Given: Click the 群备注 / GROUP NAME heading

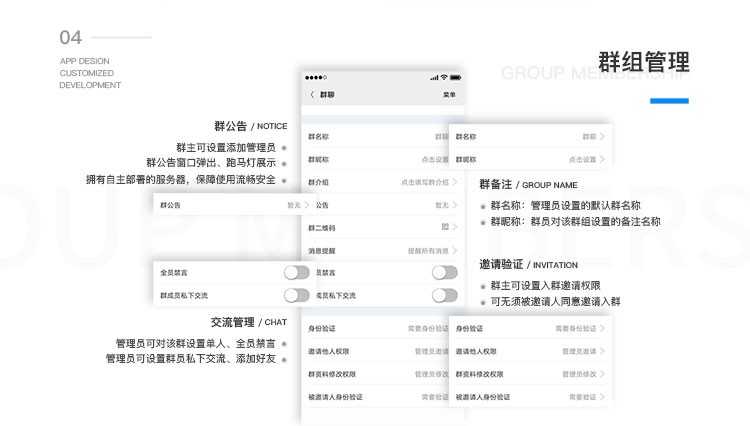Looking at the screenshot, I should click(x=529, y=185).
